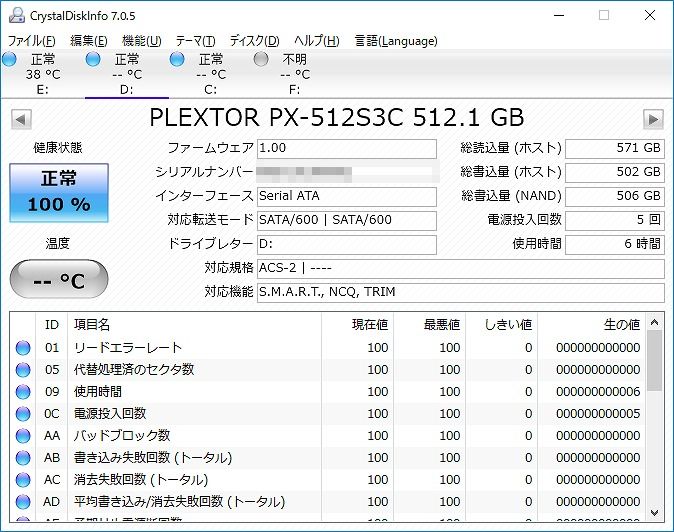Viewport: 674px width, 532px height.
Task: Open the ディスク(D) menu
Action: tap(254, 41)
